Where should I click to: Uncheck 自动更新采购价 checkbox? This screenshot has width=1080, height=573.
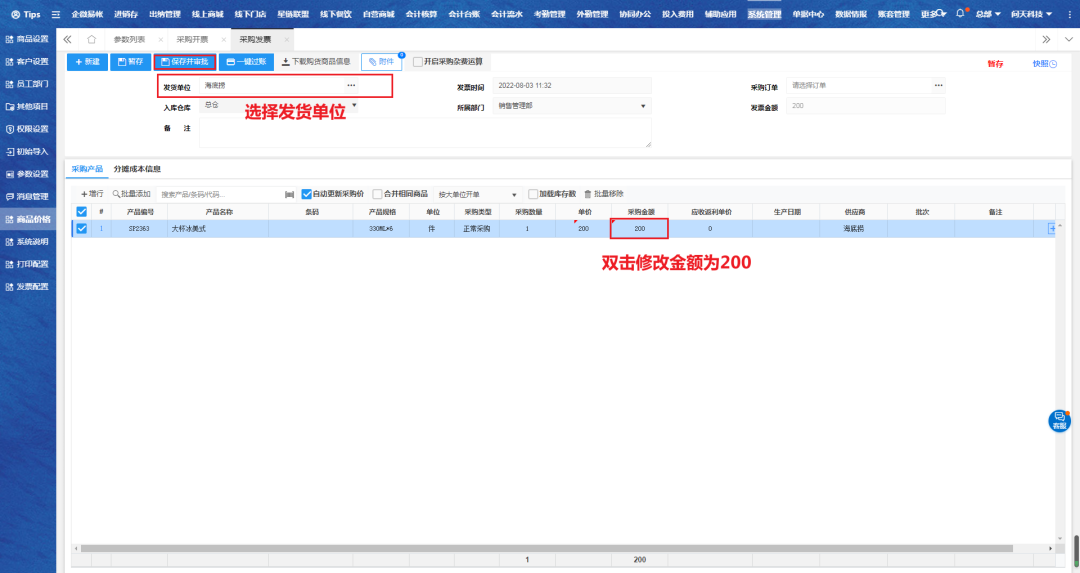tap(307, 194)
